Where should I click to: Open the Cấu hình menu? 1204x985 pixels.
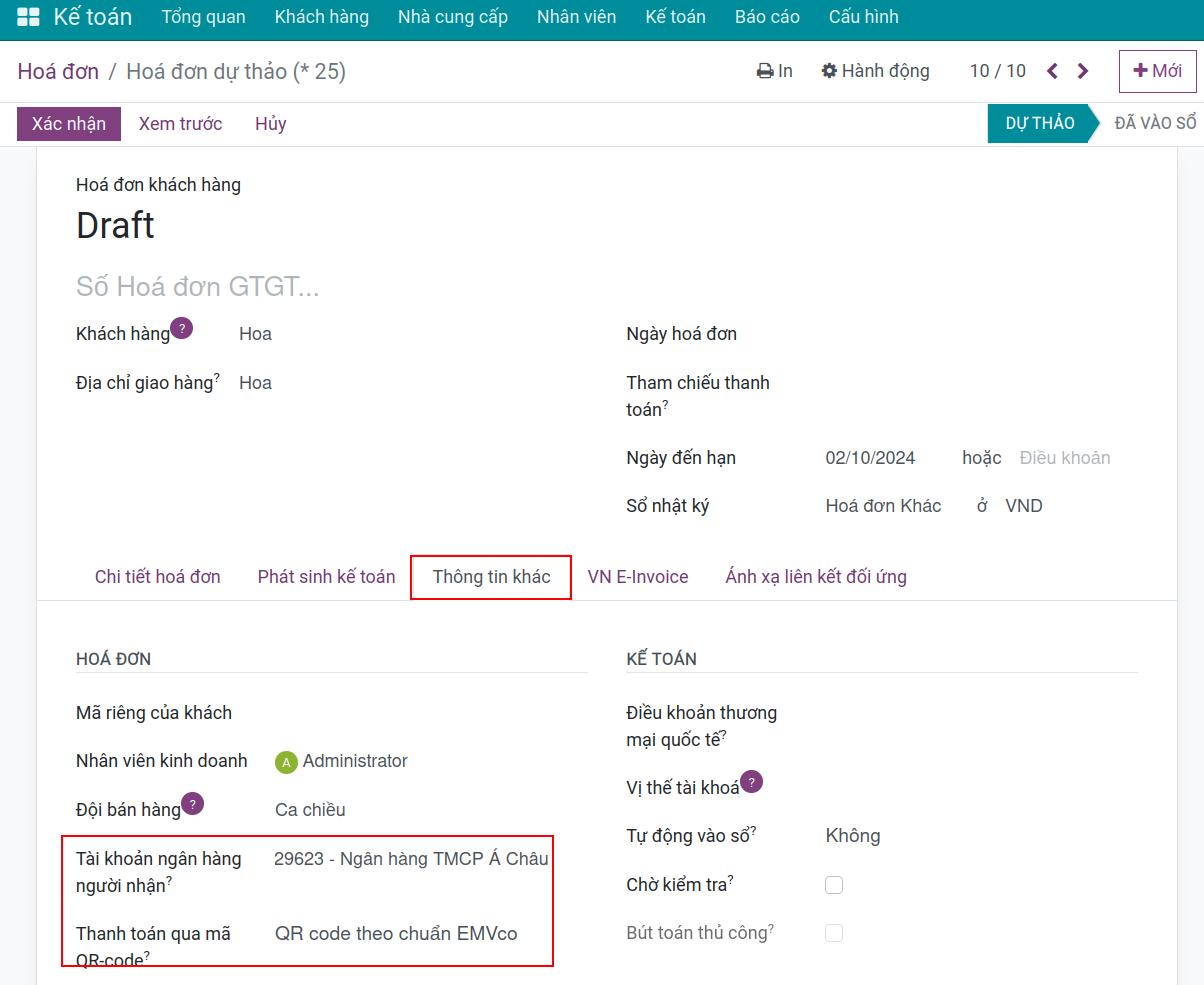[863, 17]
